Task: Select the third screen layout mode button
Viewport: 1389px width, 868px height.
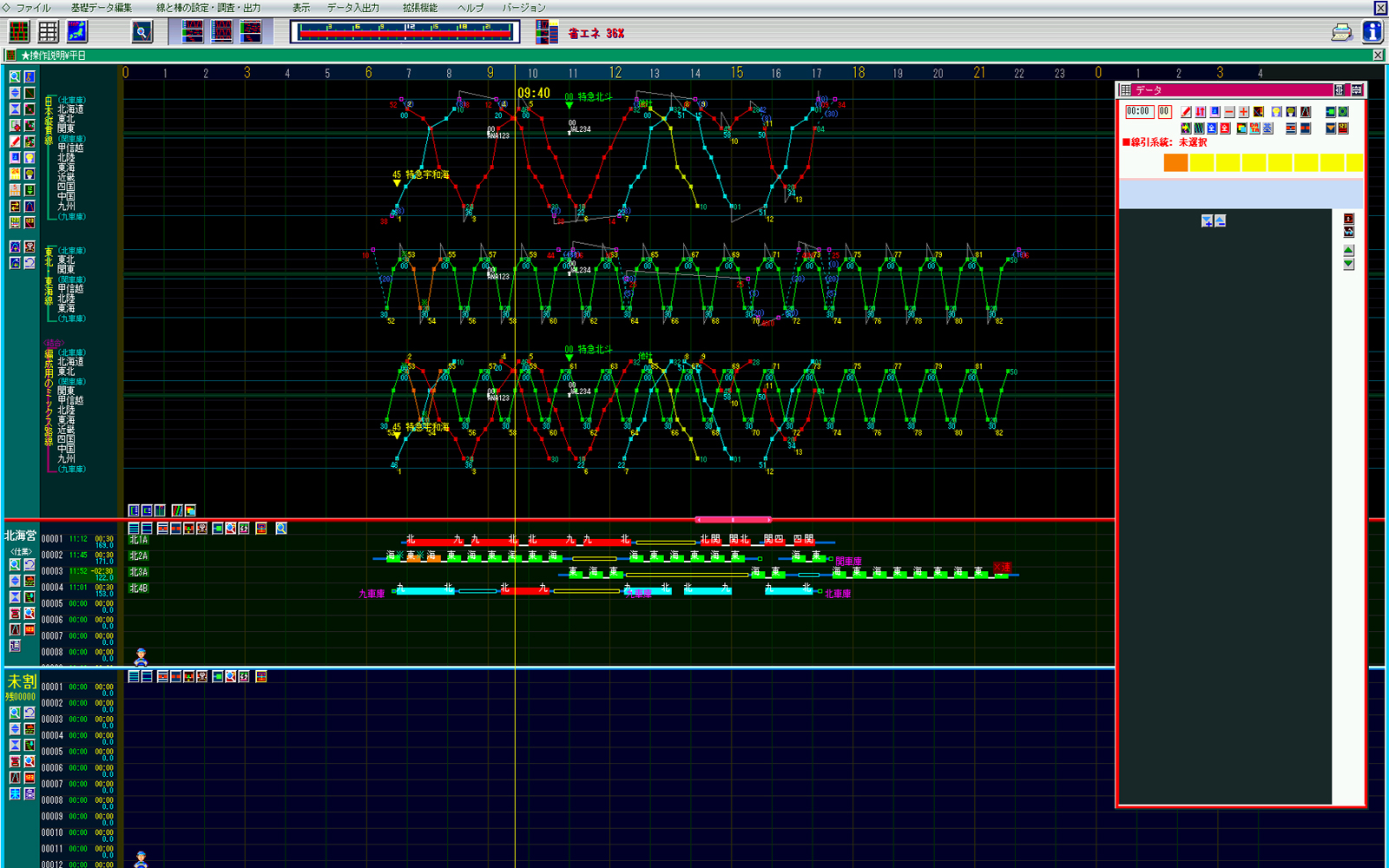Action: (251, 32)
